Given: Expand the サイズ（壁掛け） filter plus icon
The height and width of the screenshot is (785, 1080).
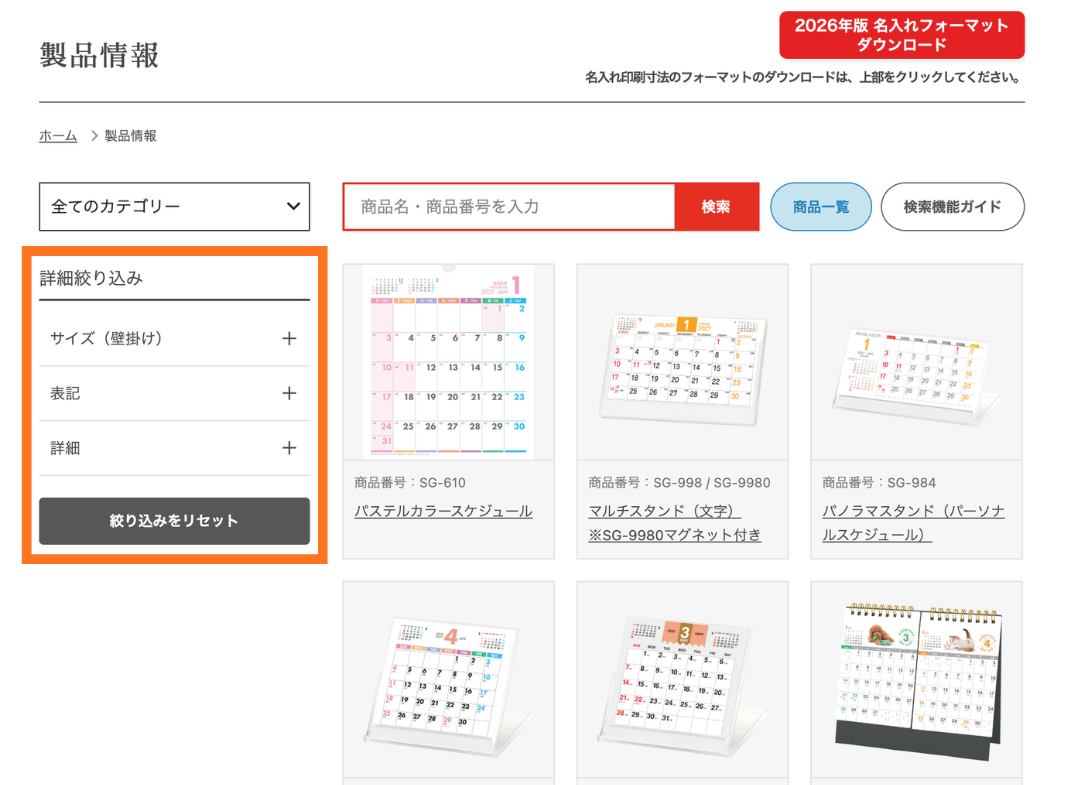Looking at the screenshot, I should [x=289, y=338].
